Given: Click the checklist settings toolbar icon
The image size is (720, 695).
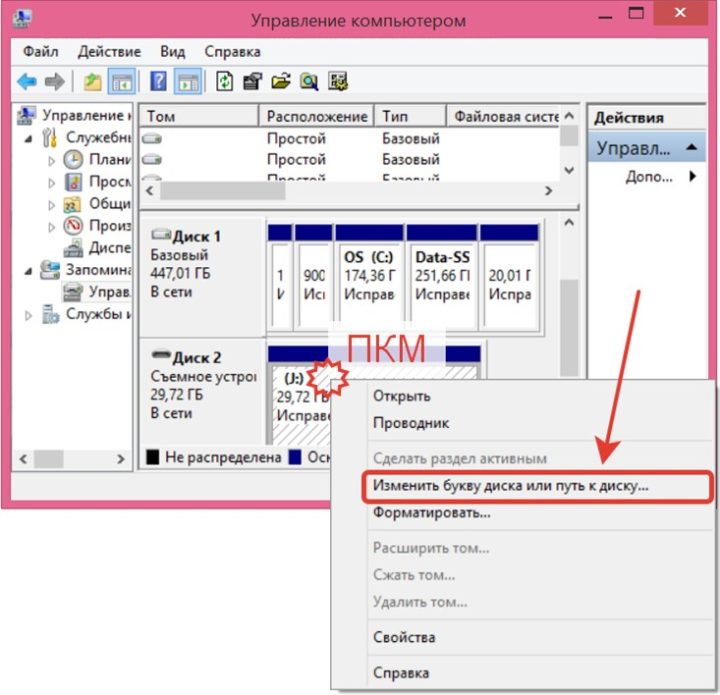Looking at the screenshot, I should [338, 82].
